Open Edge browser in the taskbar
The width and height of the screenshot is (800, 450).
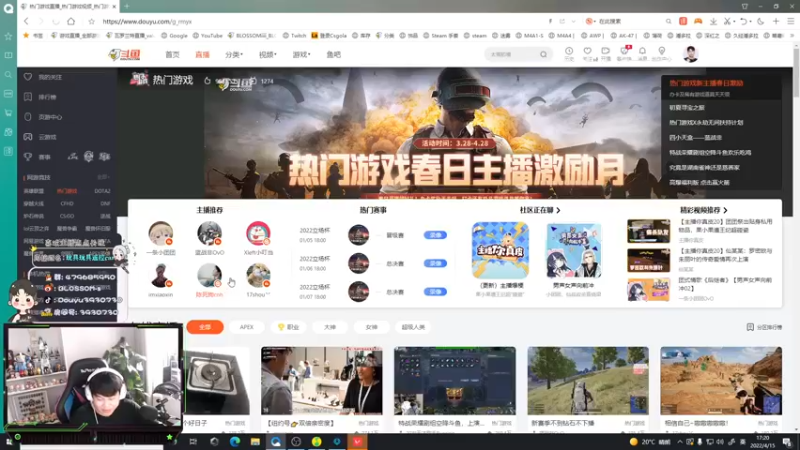(235, 442)
